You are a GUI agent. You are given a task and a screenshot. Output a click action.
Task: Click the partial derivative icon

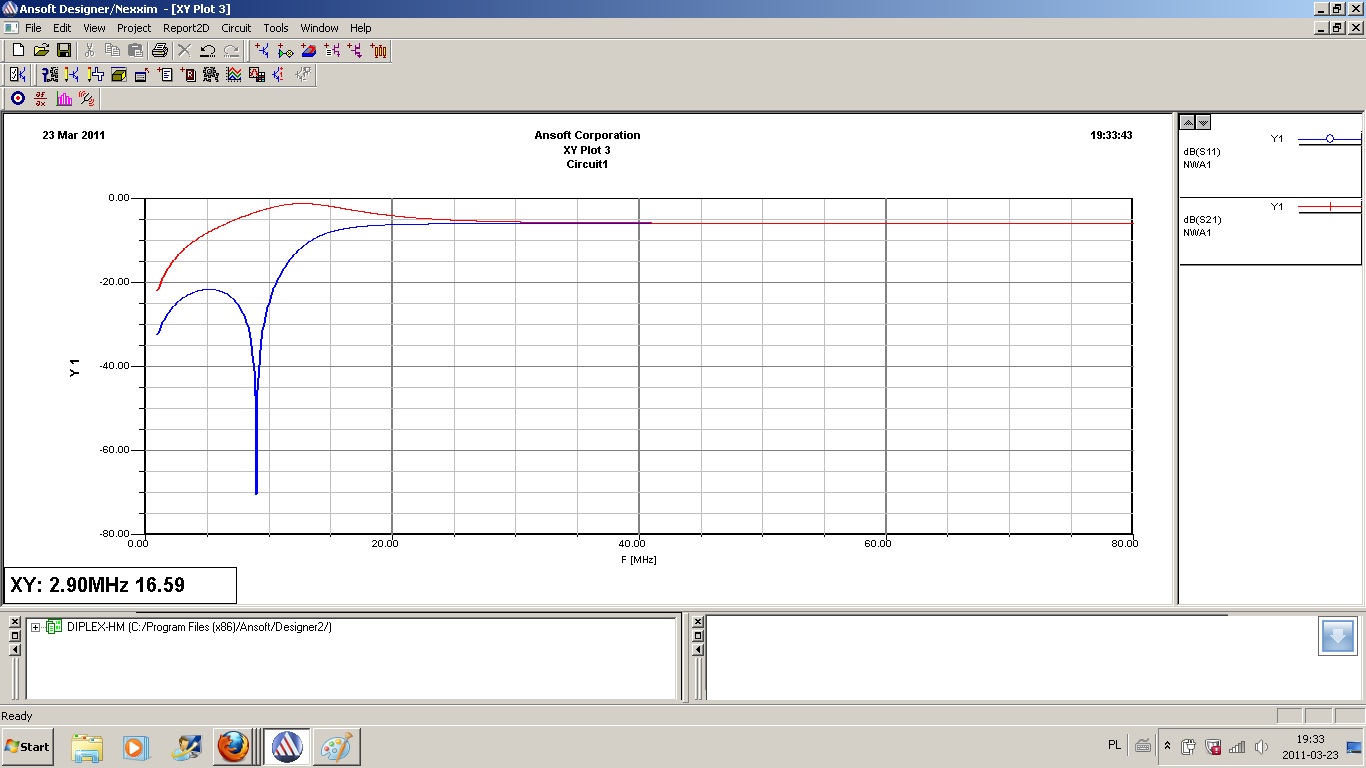pyautogui.click(x=41, y=98)
